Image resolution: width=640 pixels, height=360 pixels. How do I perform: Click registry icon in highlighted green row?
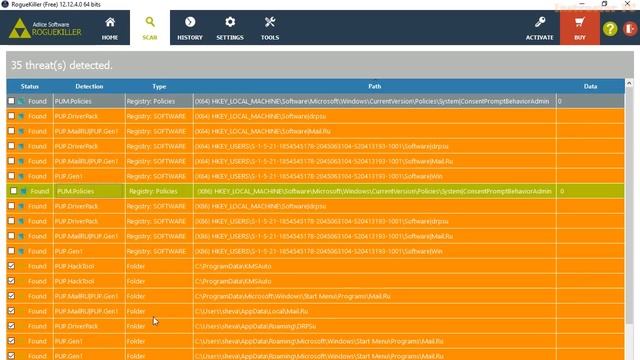tap(24, 191)
